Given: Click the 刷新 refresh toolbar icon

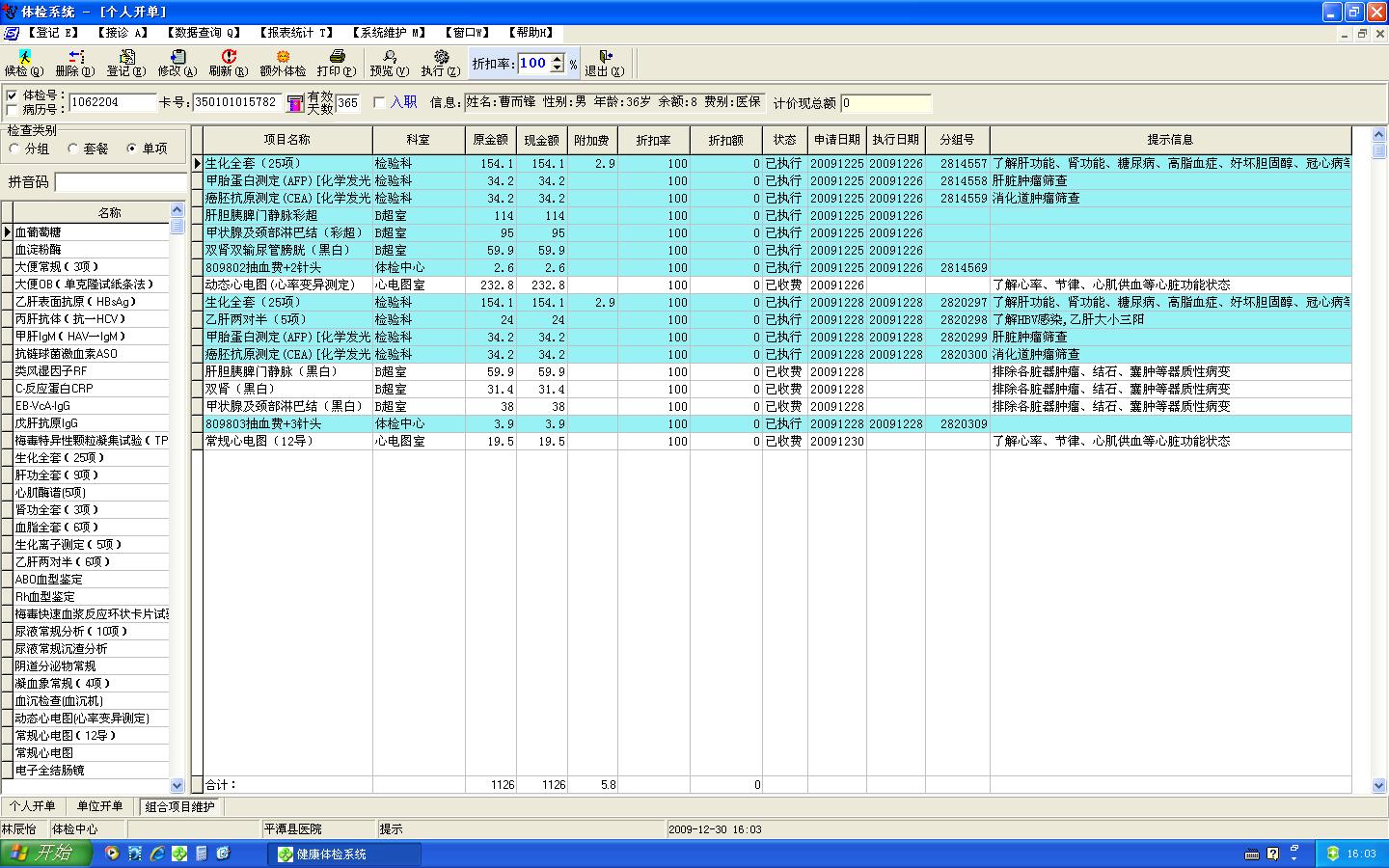Looking at the screenshot, I should 229,58.
